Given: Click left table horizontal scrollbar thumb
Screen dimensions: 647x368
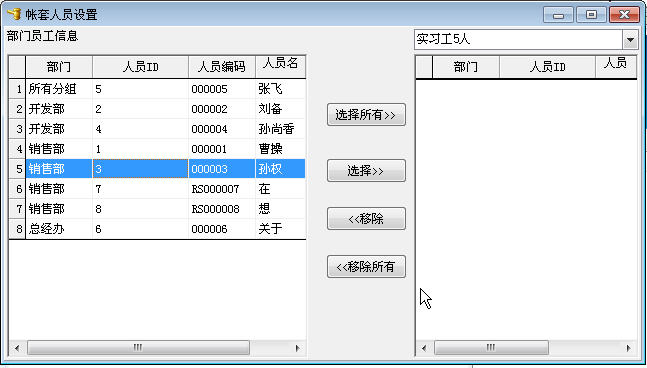Looking at the screenshot, I should click(138, 348).
